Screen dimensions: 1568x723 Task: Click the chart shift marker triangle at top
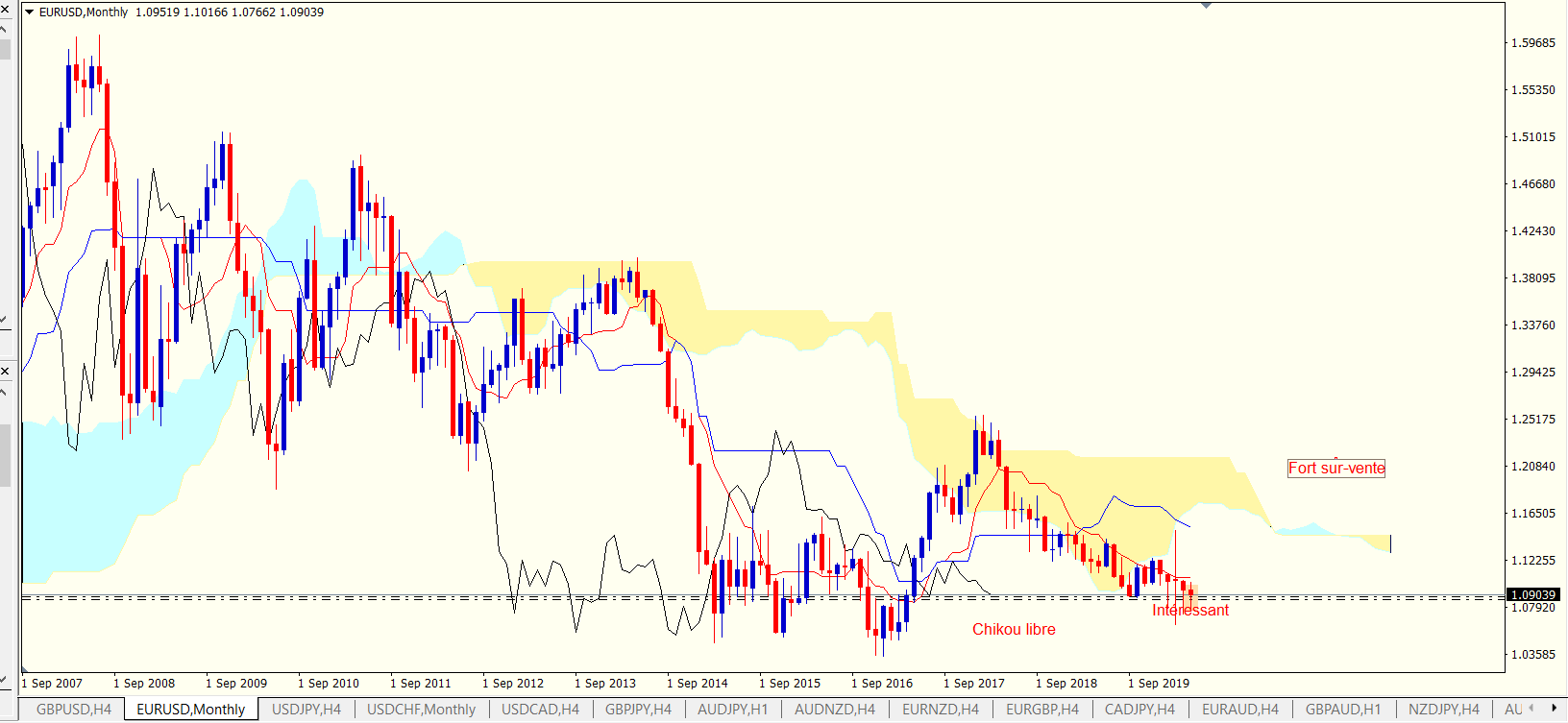point(1206,6)
